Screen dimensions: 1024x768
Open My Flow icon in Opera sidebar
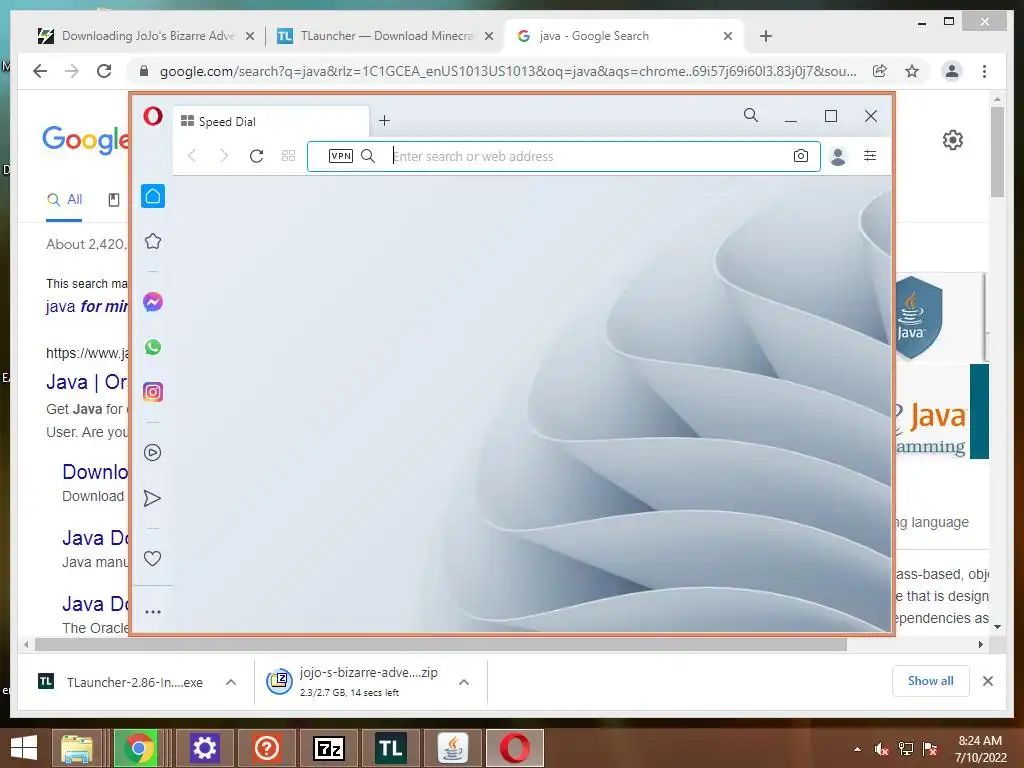coord(153,498)
